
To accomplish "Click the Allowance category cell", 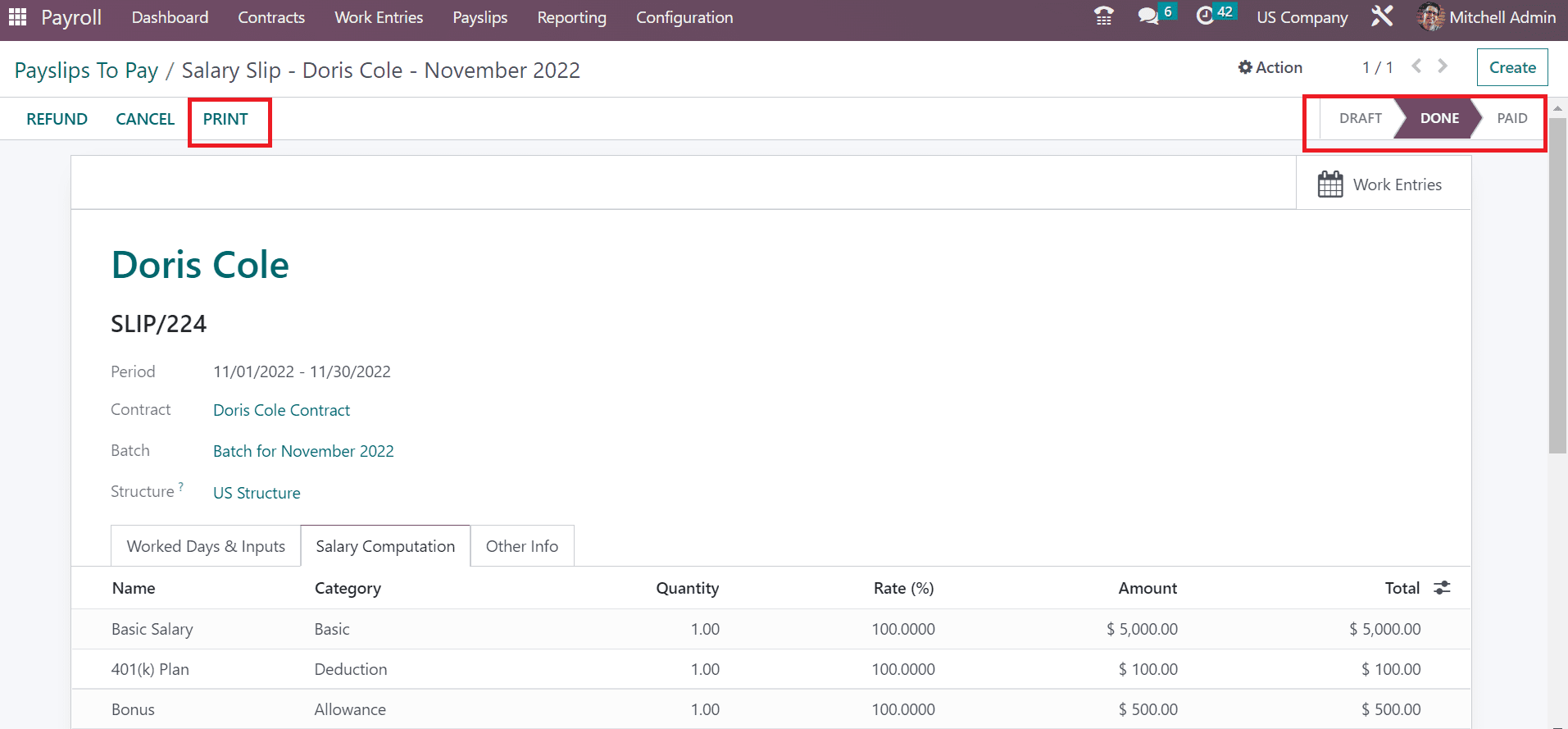I will (x=350, y=709).
